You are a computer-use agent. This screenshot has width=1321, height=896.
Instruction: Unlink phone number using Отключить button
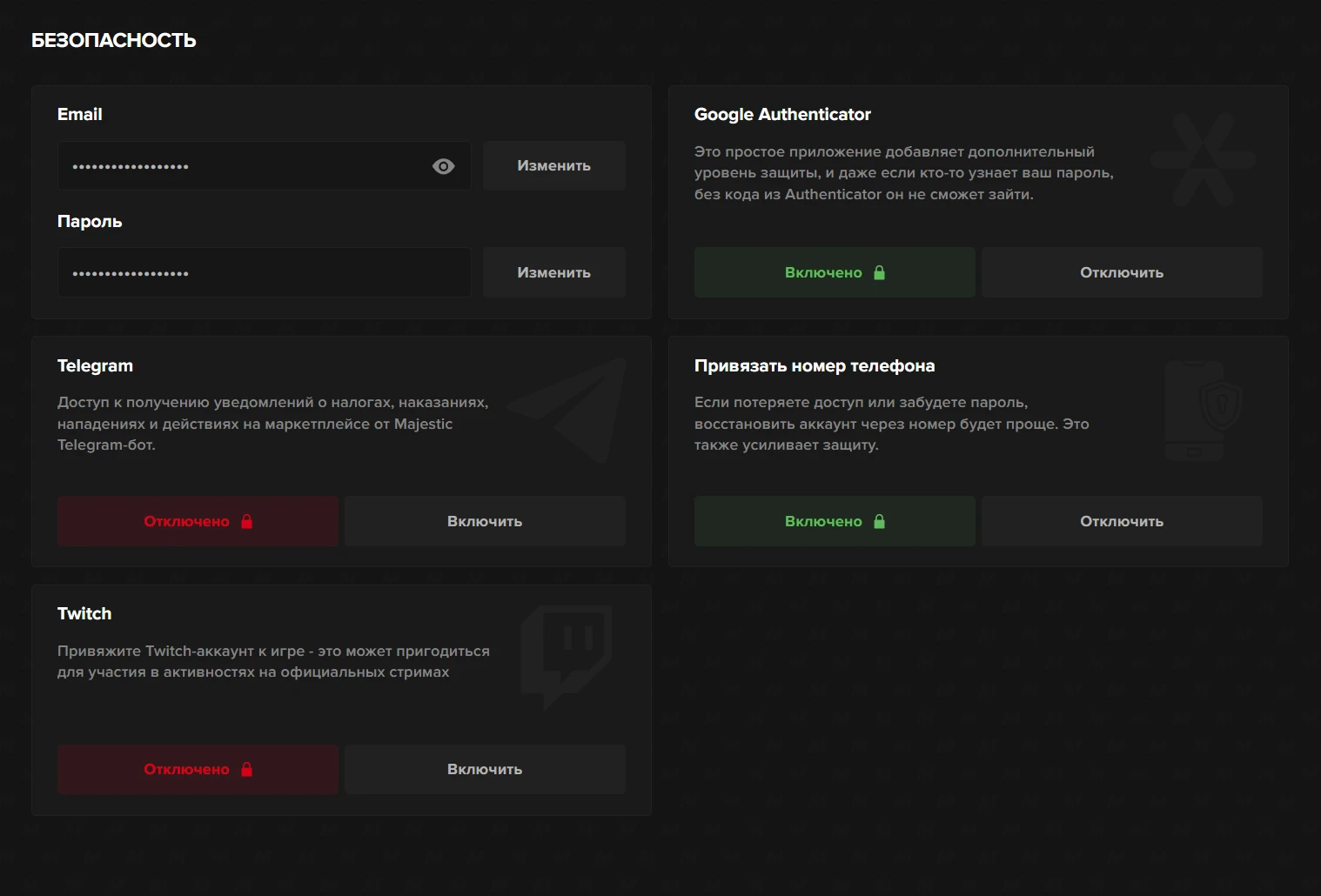1121,521
